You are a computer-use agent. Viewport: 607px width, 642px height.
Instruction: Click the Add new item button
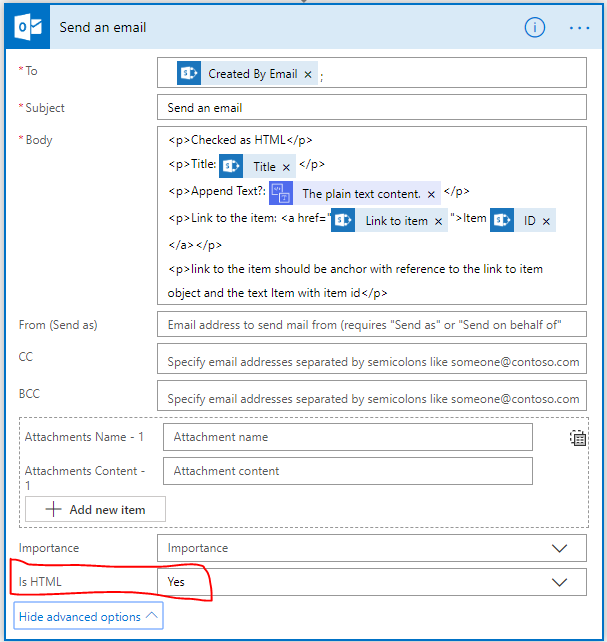[x=95, y=509]
